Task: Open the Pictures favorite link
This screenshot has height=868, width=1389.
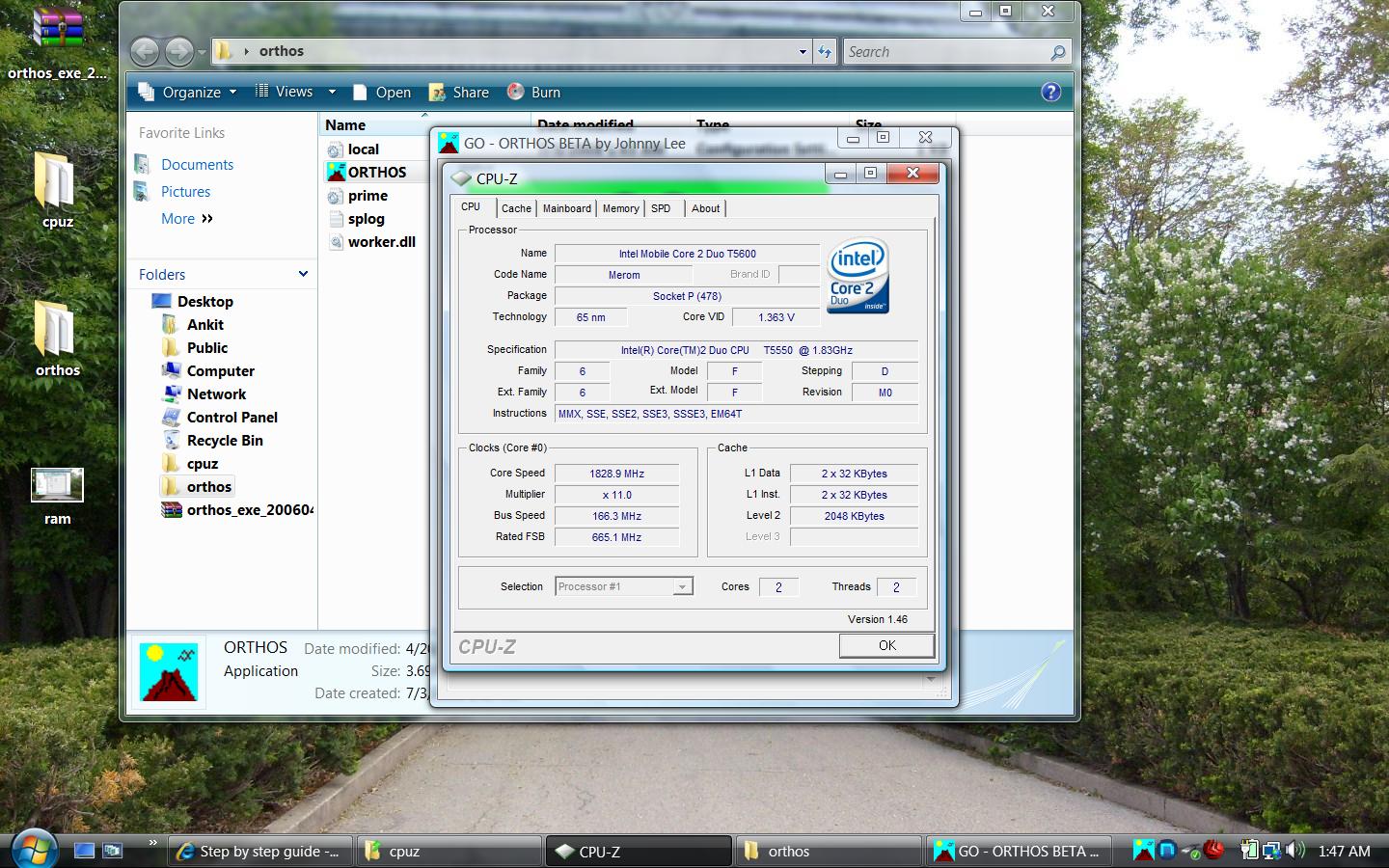Action: tap(185, 191)
